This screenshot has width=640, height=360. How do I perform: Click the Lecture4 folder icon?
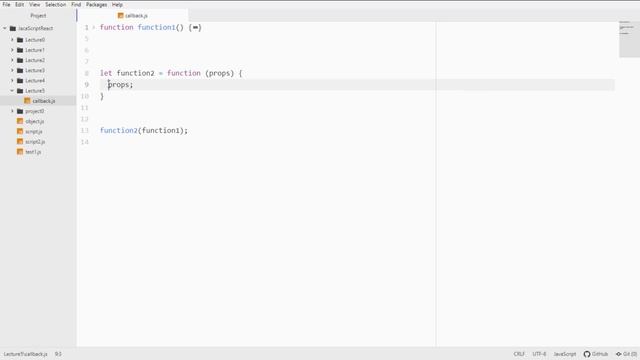coord(20,81)
